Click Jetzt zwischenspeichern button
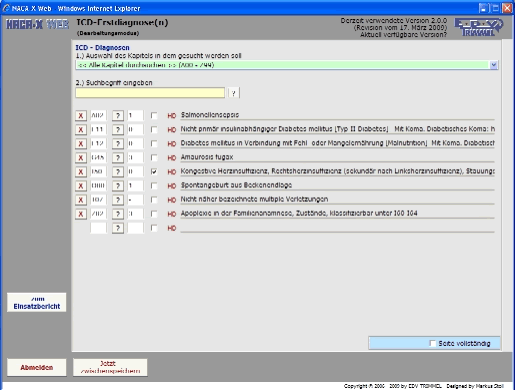515x390 pixels. [x=110, y=368]
